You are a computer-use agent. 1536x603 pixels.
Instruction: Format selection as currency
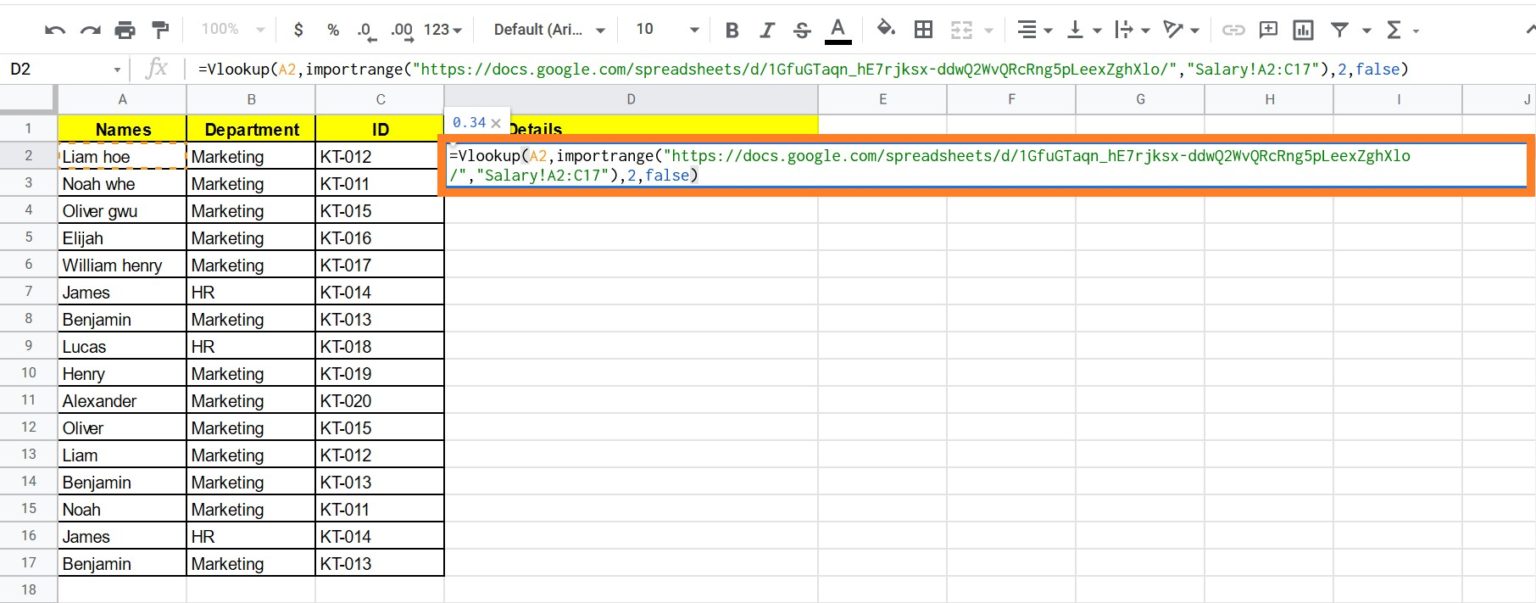tap(298, 30)
